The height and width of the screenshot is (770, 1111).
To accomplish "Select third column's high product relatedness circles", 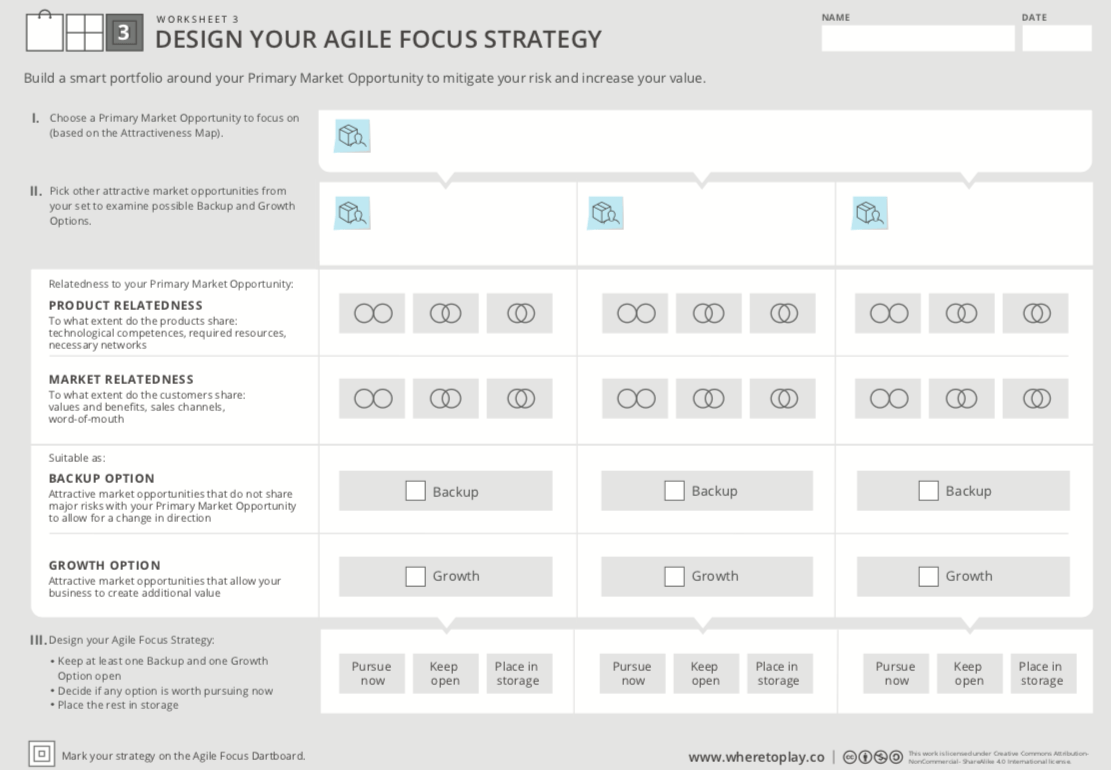I will pyautogui.click(x=1035, y=313).
